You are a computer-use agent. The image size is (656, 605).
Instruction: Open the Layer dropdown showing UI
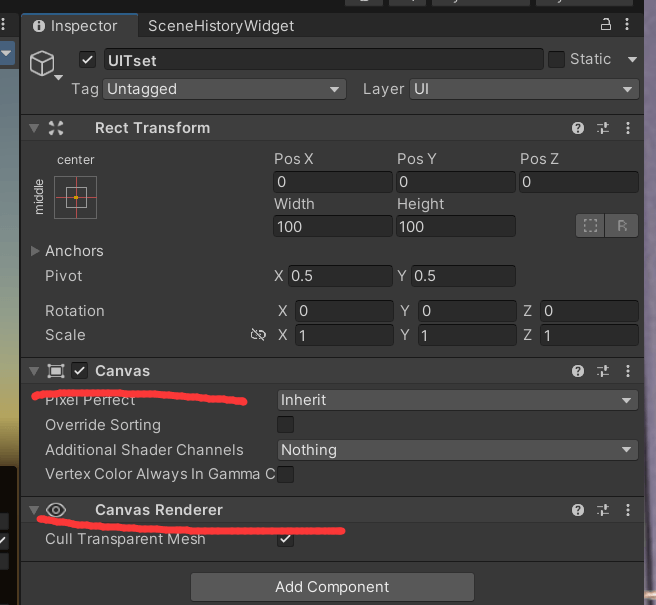coord(523,89)
